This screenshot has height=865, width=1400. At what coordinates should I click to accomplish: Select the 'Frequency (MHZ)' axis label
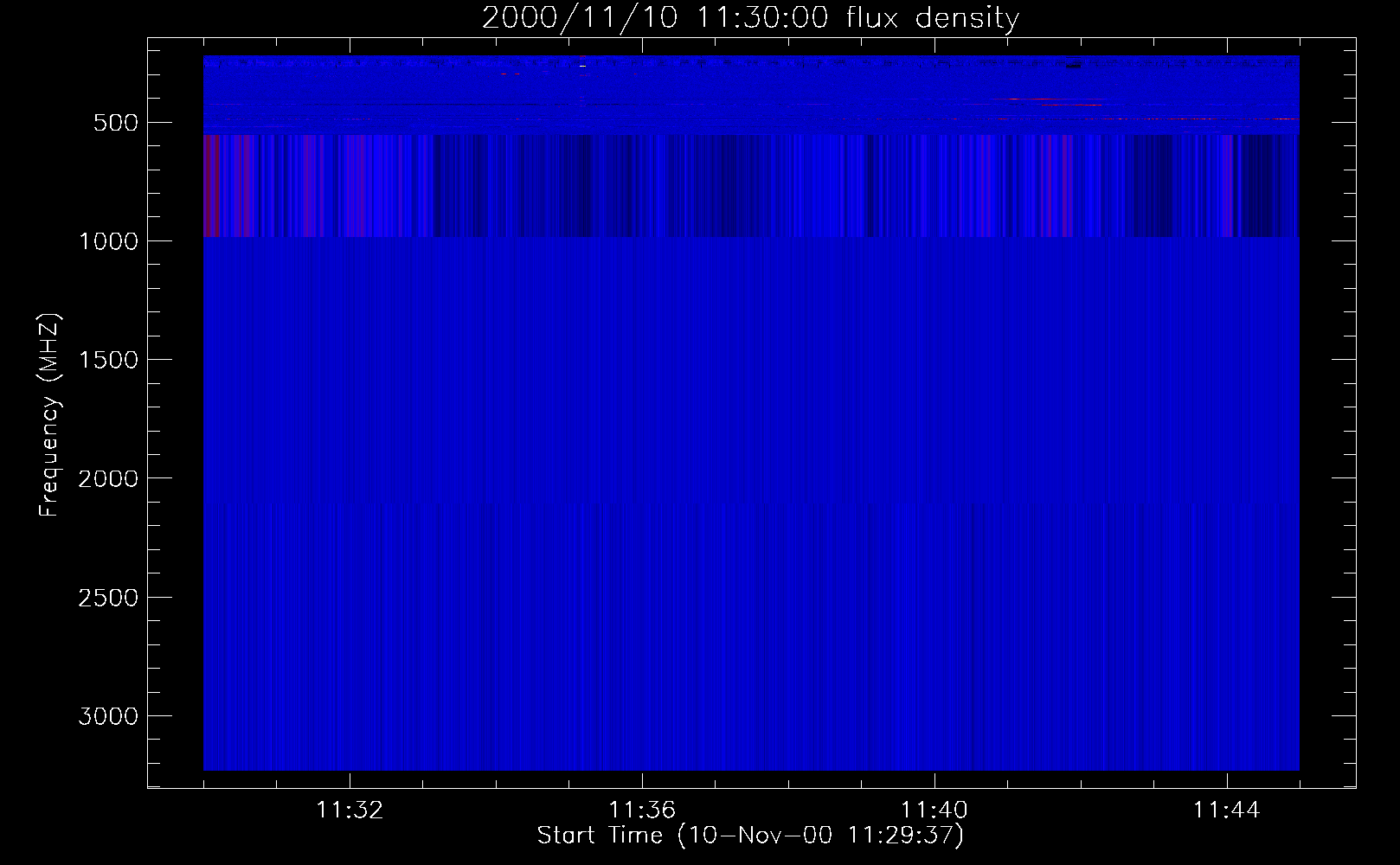[49, 415]
